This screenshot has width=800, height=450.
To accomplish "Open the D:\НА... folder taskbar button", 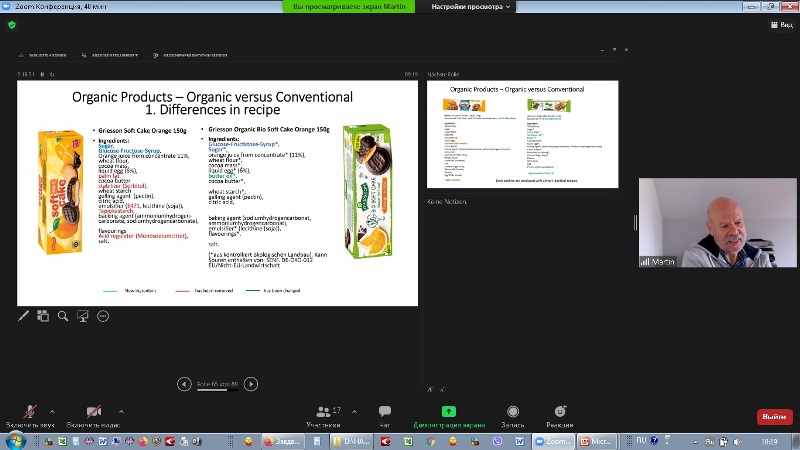I will click(352, 441).
